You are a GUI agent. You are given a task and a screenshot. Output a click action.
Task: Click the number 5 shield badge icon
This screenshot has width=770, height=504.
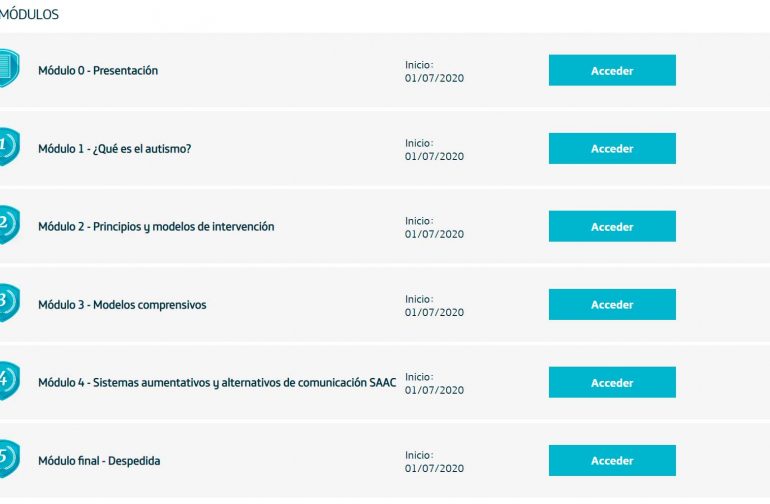[x=9, y=459]
